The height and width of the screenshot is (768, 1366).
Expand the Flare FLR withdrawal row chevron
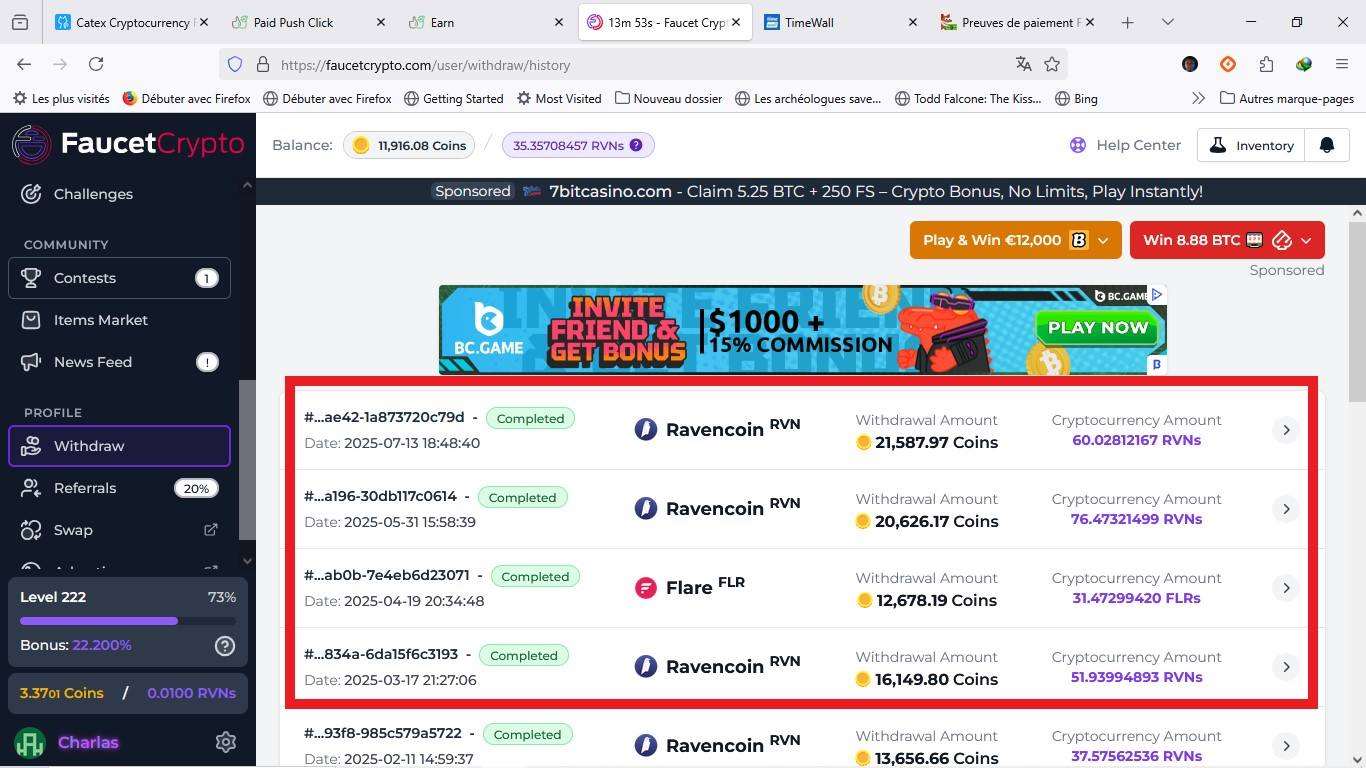click(x=1286, y=588)
